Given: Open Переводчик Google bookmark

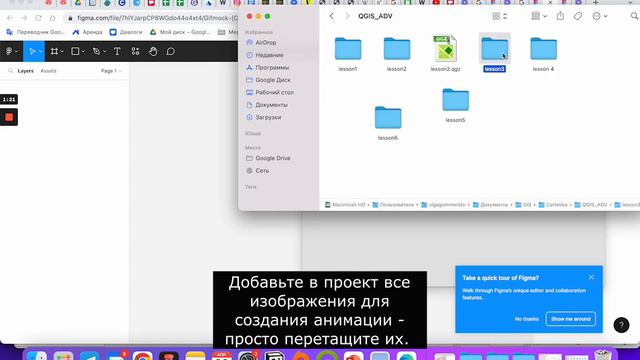Looking at the screenshot, I should (x=36, y=32).
